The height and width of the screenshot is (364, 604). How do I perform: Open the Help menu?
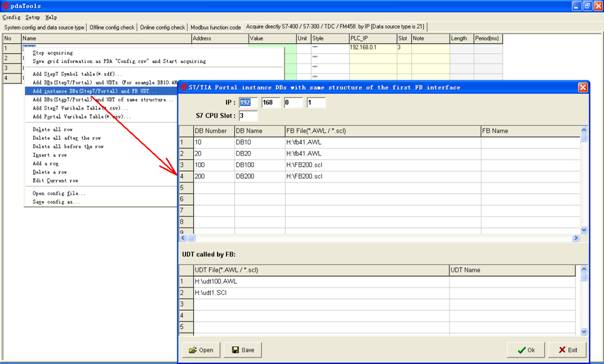point(51,17)
